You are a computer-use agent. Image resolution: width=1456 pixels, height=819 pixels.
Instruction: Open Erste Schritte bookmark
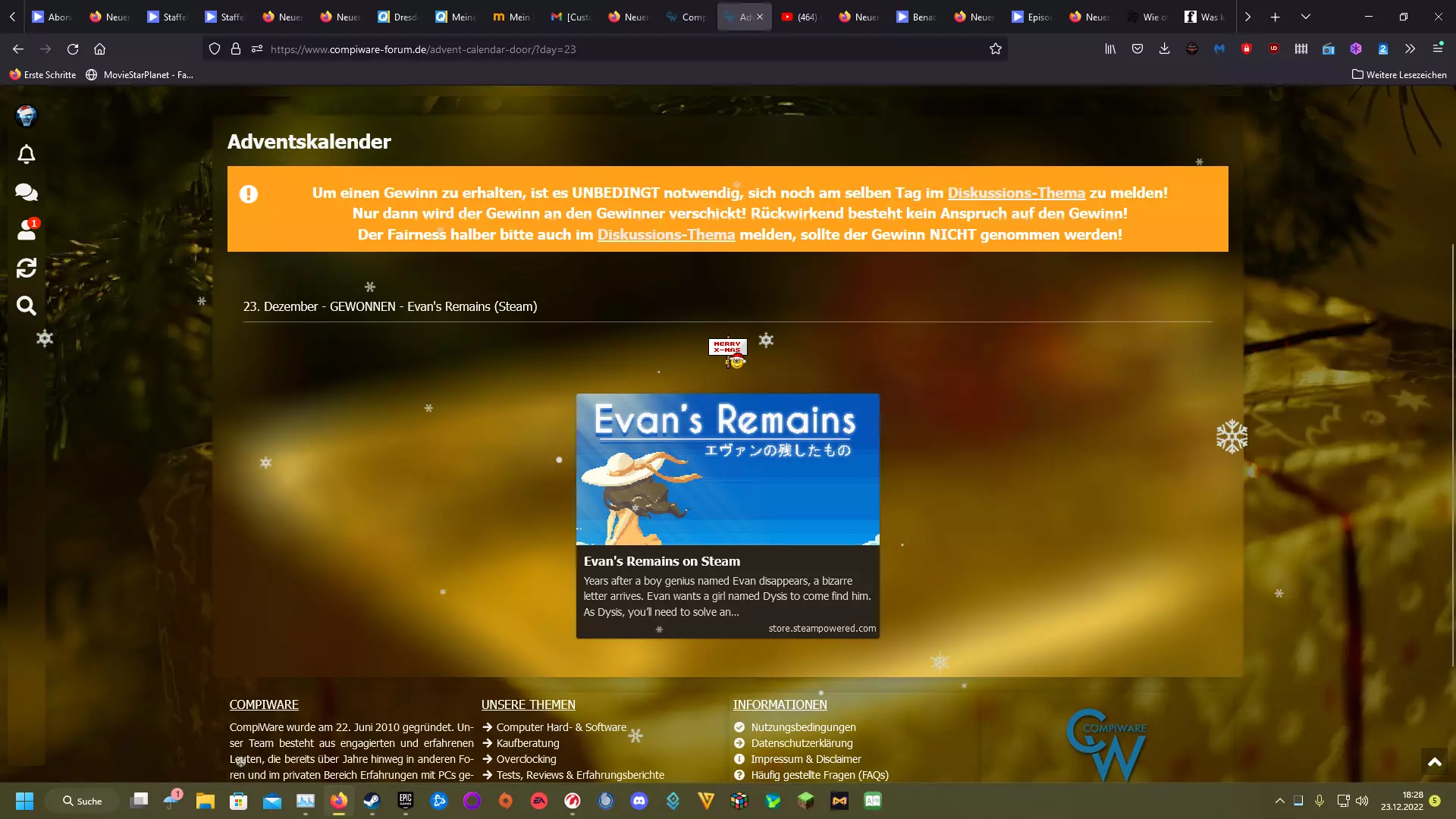tap(42, 74)
